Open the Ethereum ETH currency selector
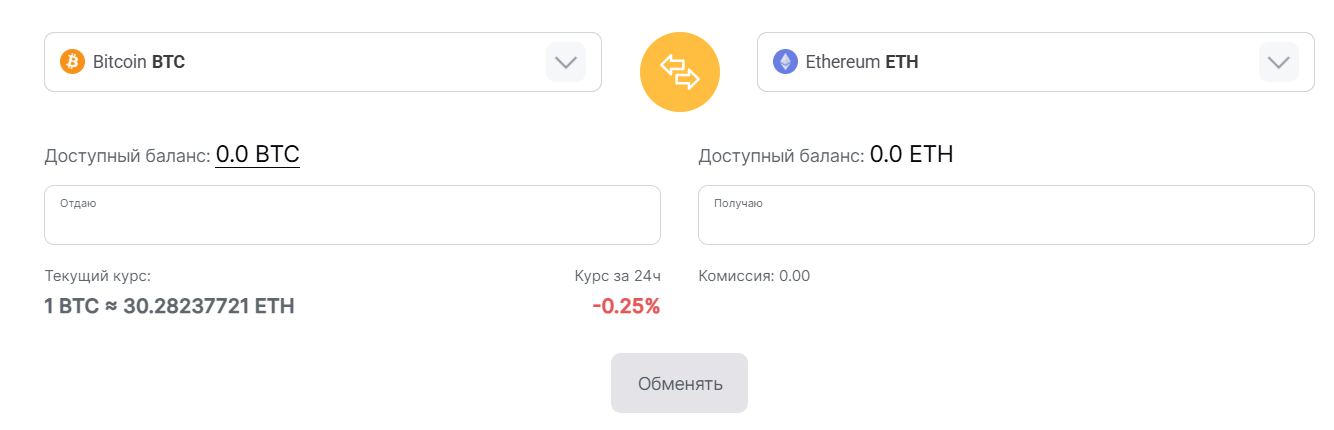Image resolution: width=1334 pixels, height=430 pixels. [x=1036, y=62]
